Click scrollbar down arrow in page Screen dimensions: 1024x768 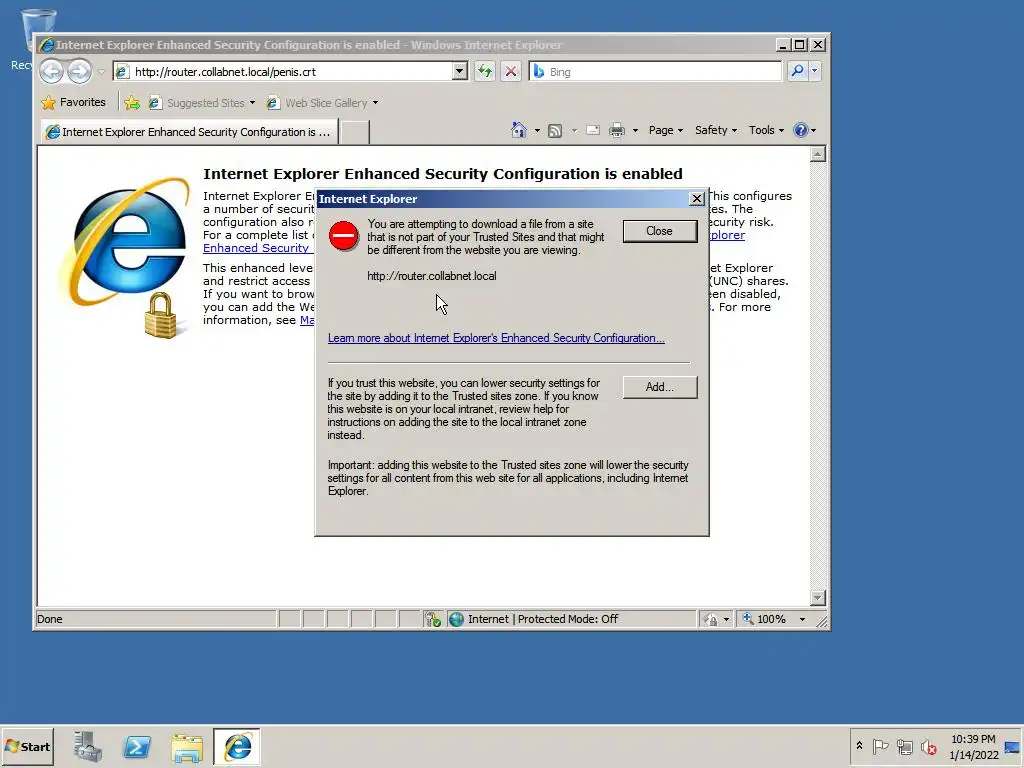coord(818,598)
